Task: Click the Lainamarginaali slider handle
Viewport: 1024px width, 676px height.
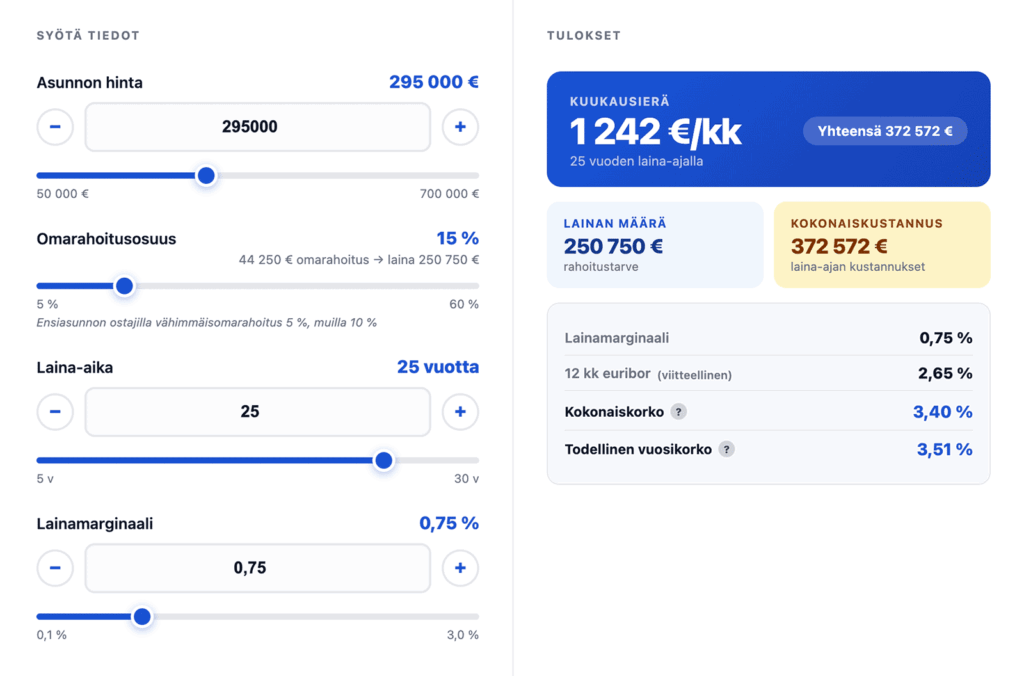Action: [x=142, y=617]
